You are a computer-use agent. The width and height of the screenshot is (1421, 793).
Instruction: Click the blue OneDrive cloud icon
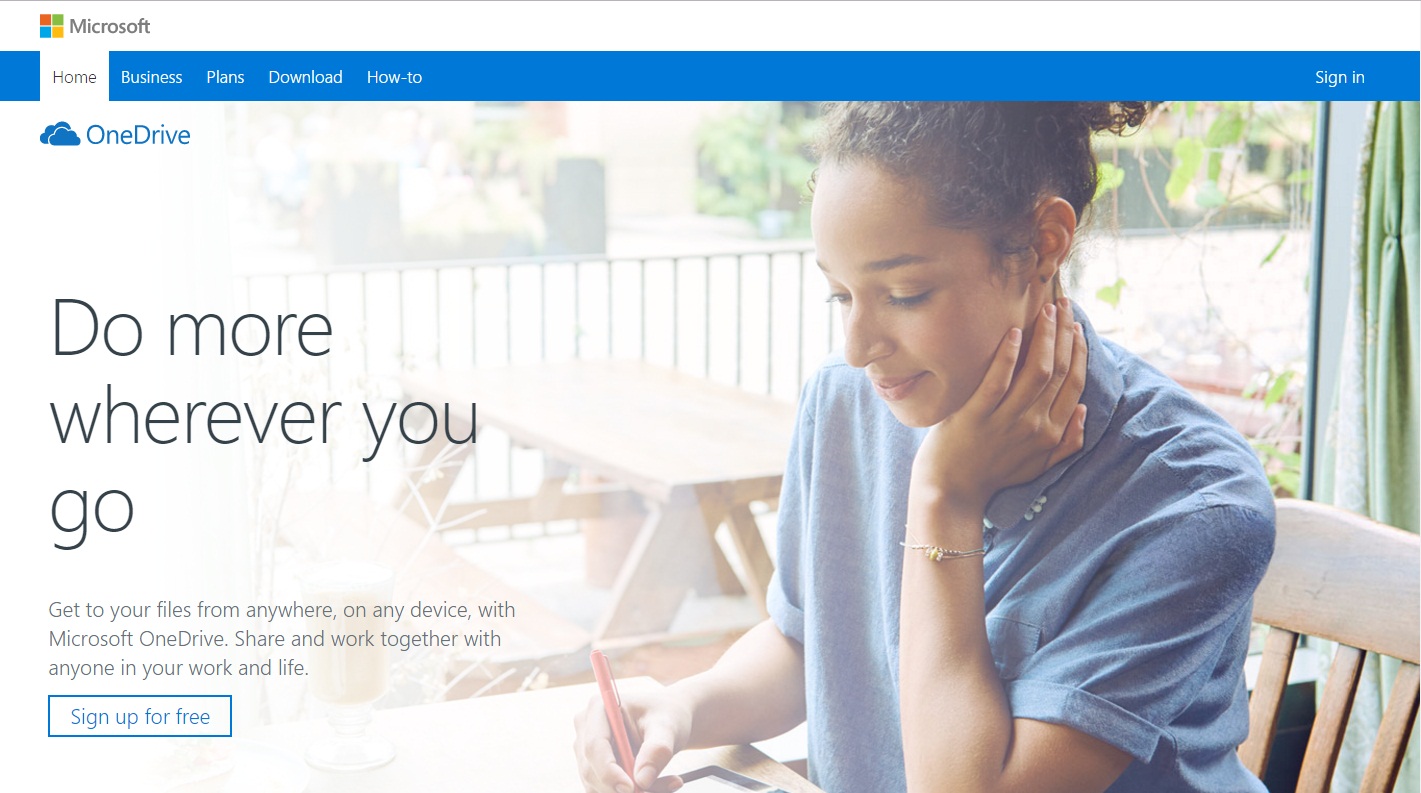[60, 134]
